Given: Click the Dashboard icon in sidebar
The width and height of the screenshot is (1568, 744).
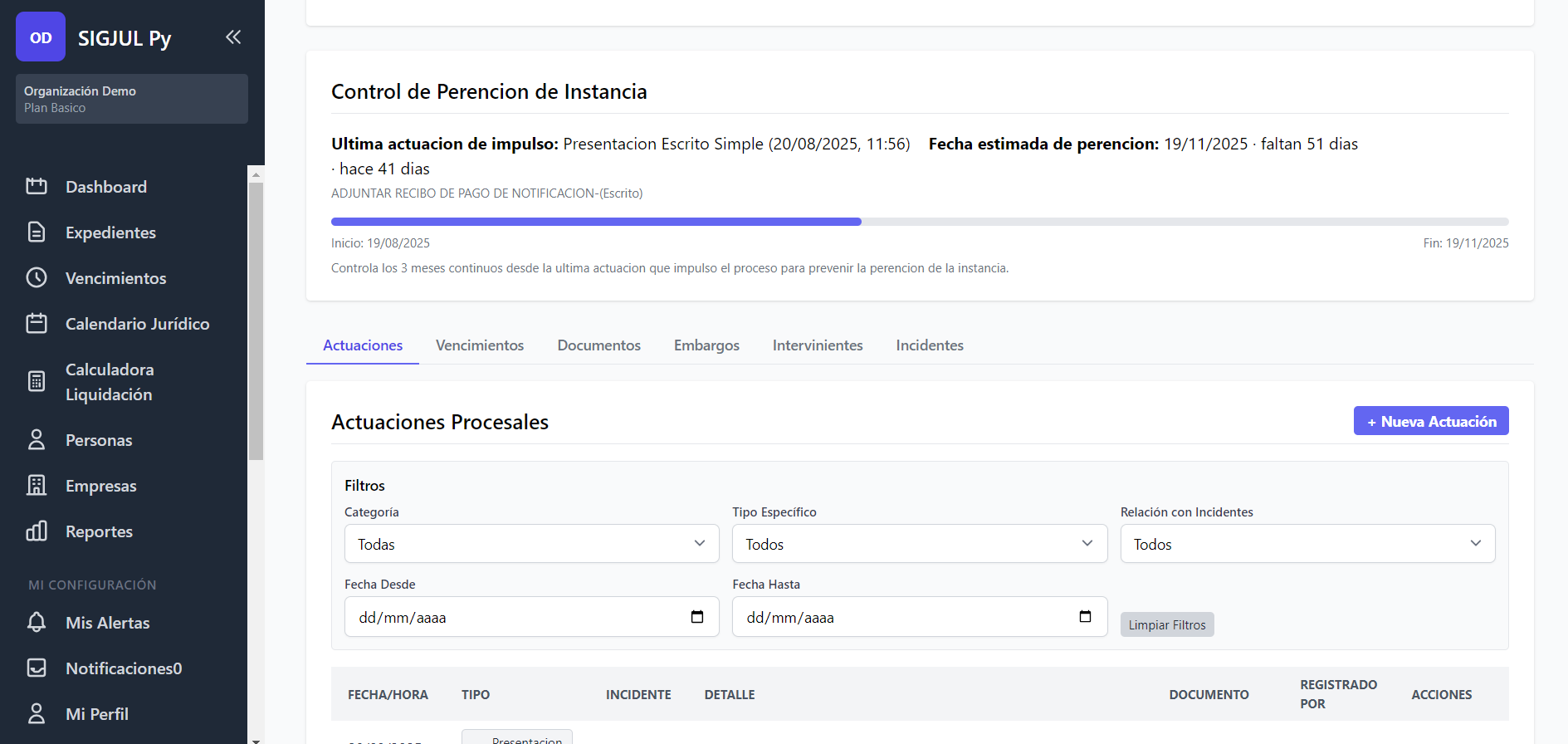Looking at the screenshot, I should point(37,187).
